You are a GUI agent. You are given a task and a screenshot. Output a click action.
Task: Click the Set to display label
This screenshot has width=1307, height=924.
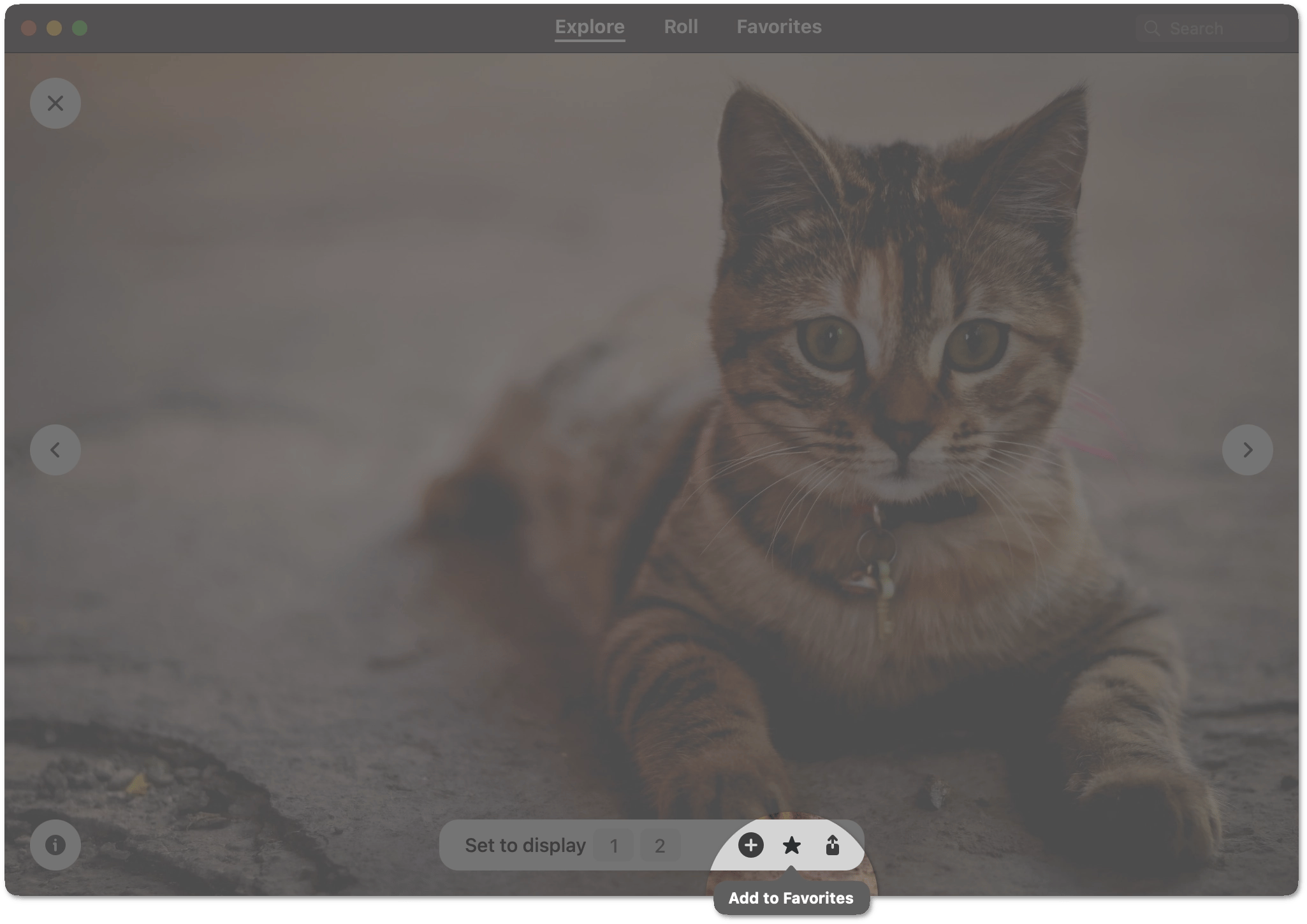point(525,846)
